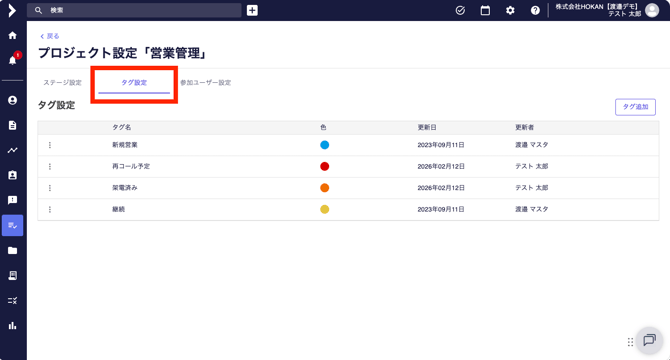Click the 継続 tag name
This screenshot has height=360, width=670.
tap(119, 209)
